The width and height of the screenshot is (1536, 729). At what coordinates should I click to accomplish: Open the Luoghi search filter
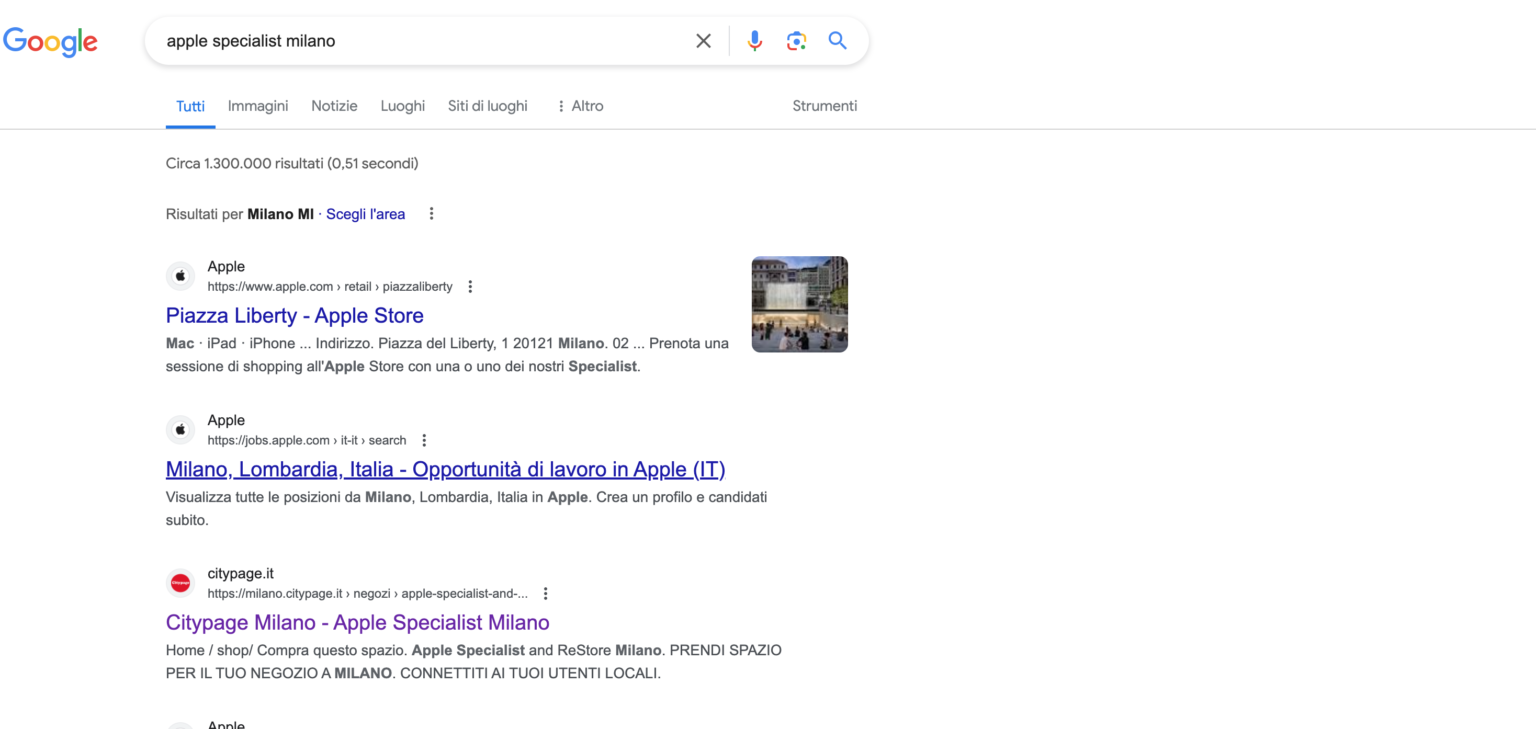point(402,105)
